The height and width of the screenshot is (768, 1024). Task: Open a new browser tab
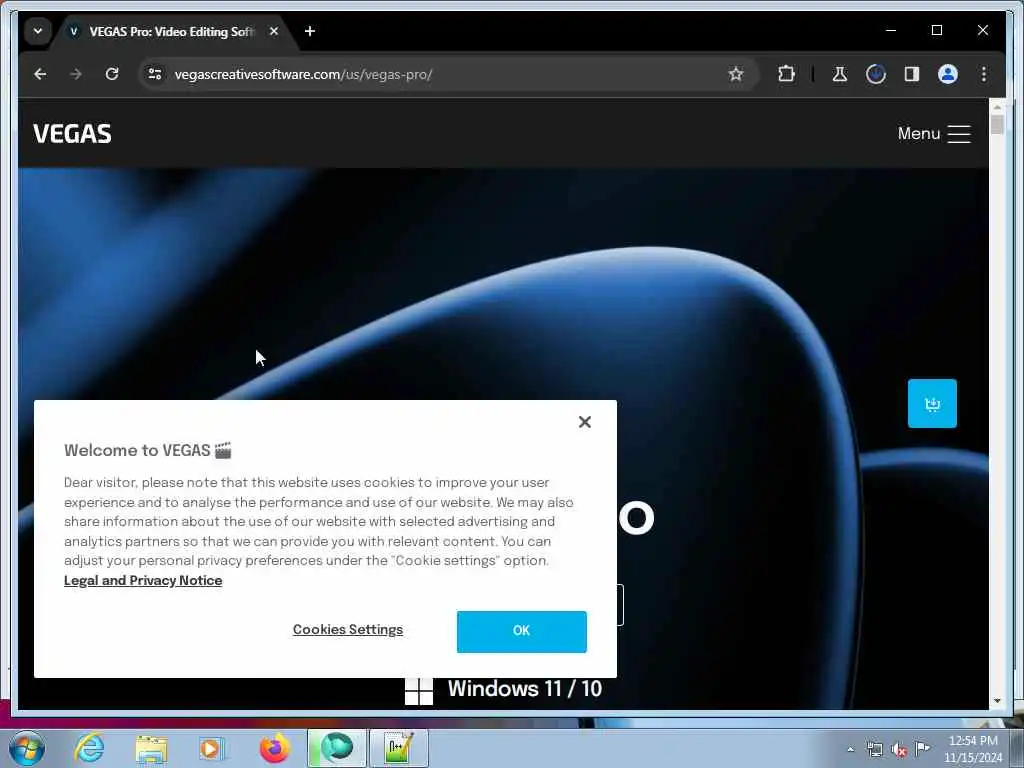point(310,31)
